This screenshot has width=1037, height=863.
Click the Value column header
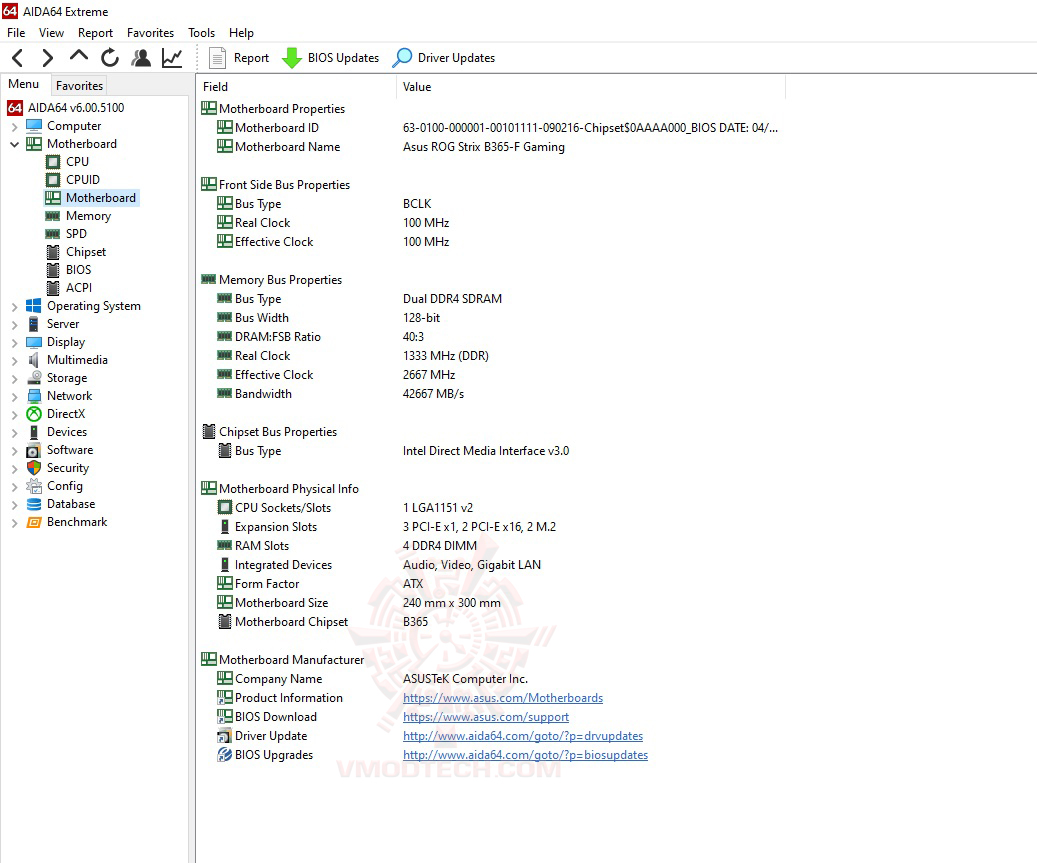click(x=591, y=87)
